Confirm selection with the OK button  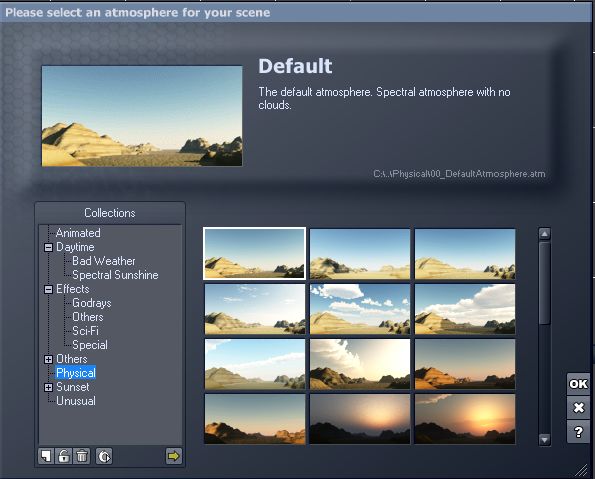point(578,384)
